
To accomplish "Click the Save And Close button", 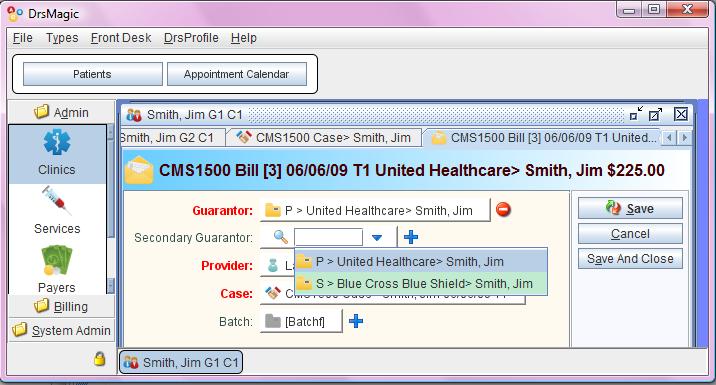I will [x=630, y=259].
